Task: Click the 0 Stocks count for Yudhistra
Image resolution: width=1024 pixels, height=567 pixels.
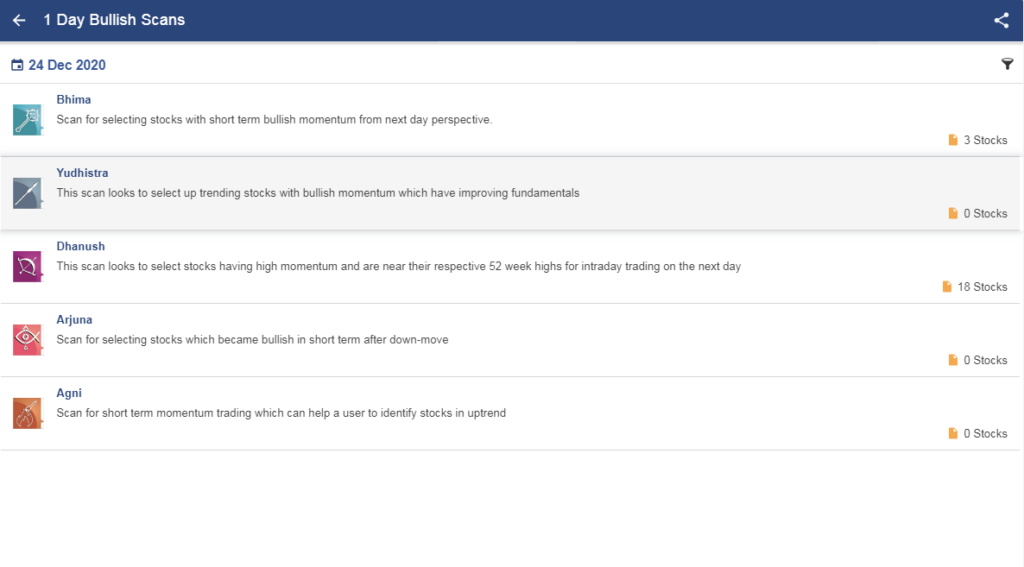Action: (978, 214)
